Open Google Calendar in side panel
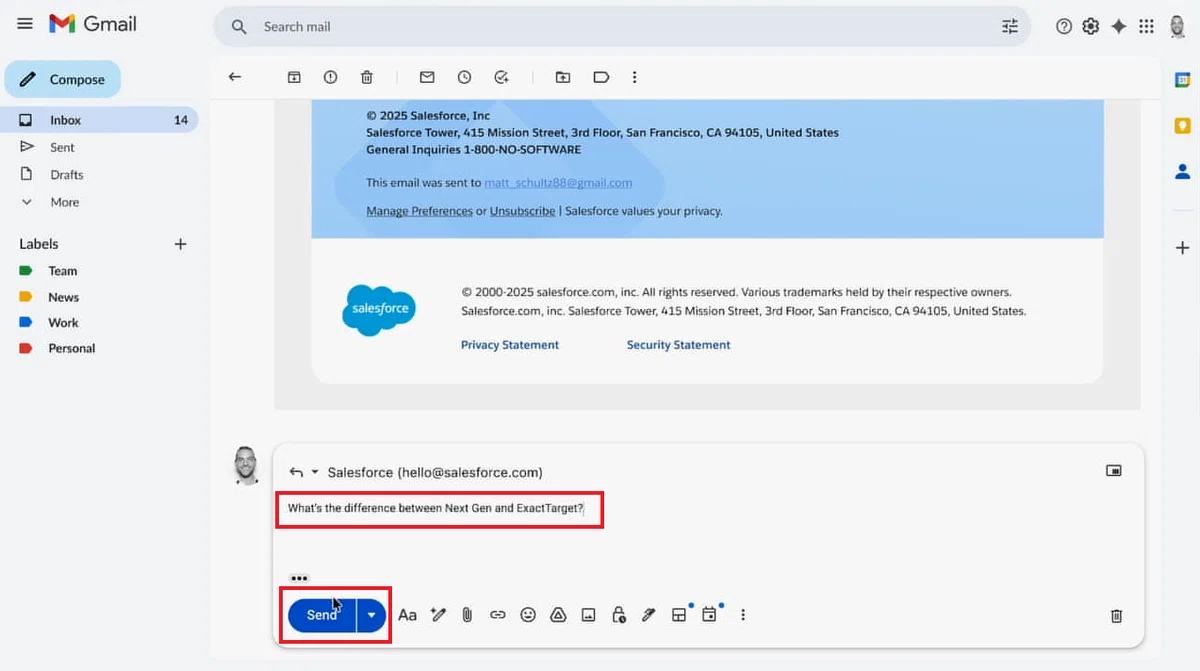Viewport: 1200px width, 671px height. click(1183, 80)
